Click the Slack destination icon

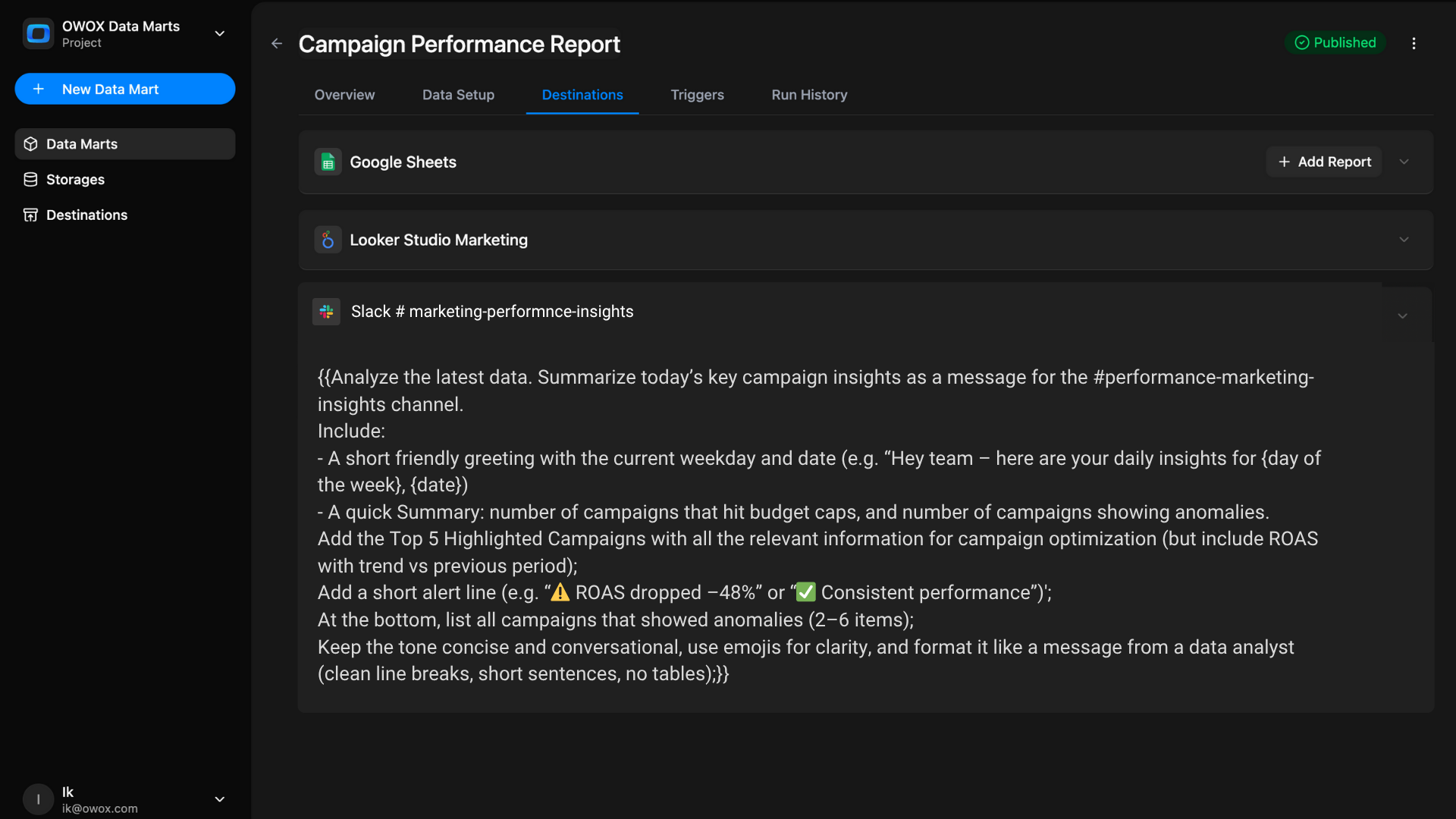[x=327, y=312]
